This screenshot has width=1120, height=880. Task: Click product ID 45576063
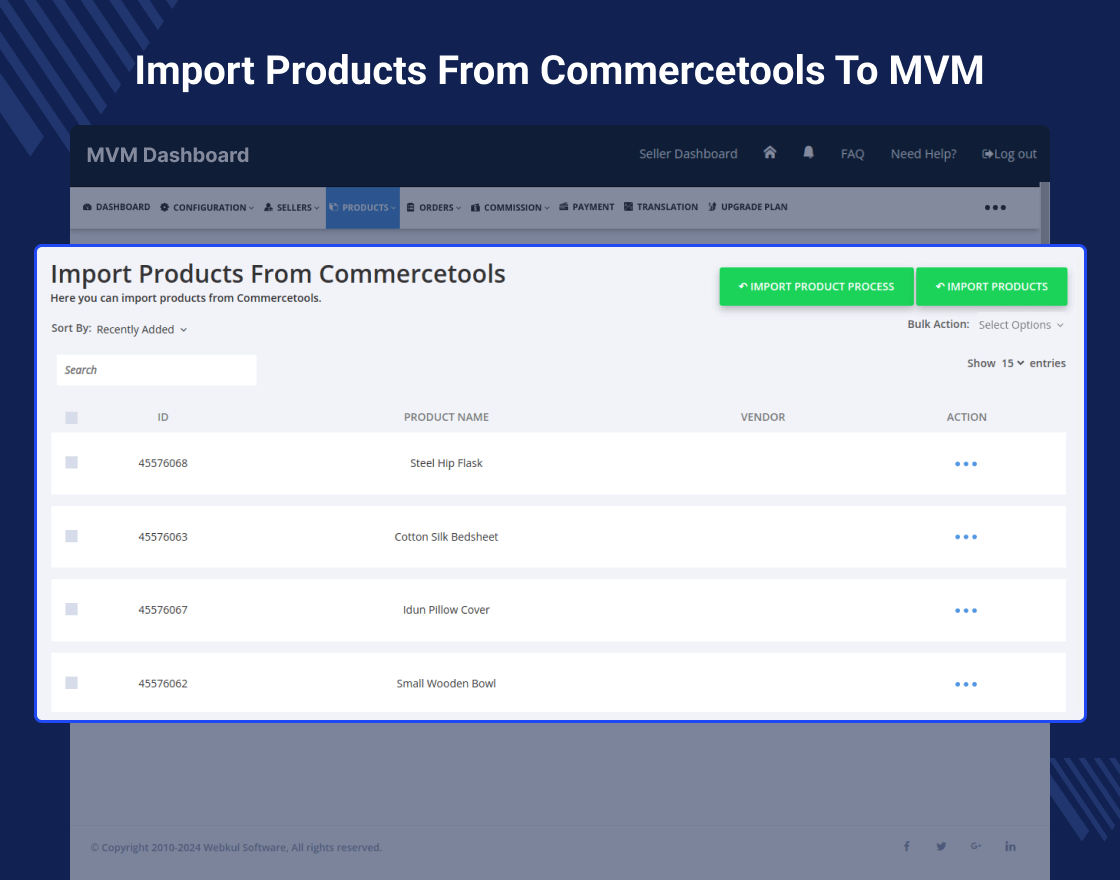[163, 536]
